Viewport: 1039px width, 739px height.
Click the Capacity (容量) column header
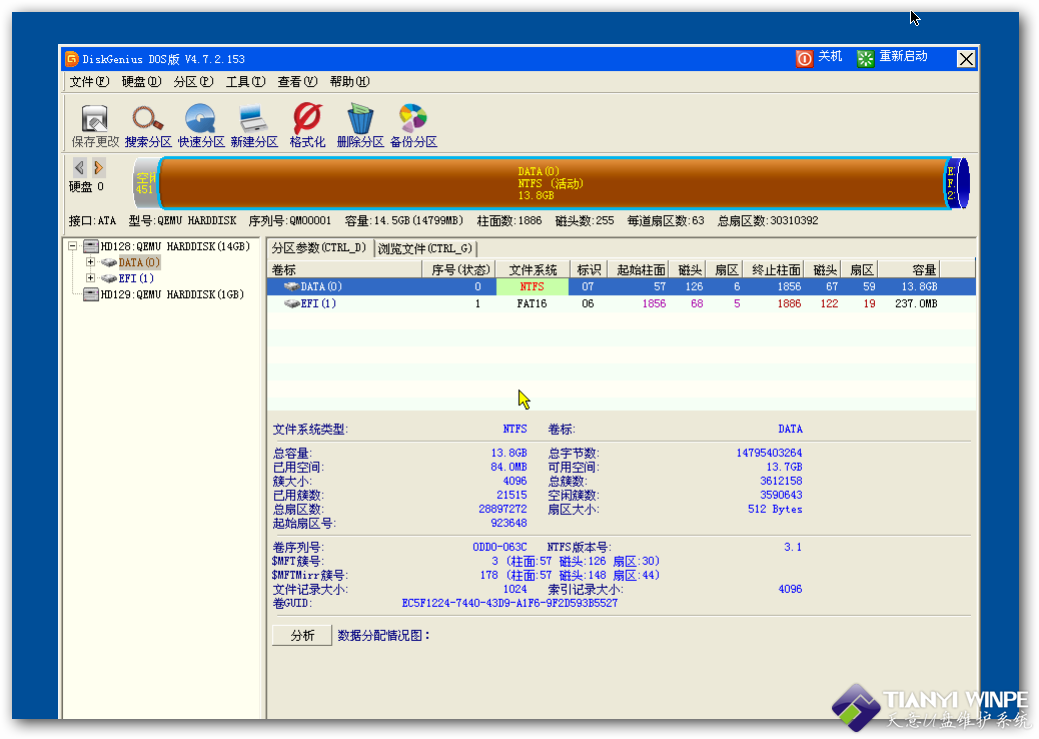909,270
